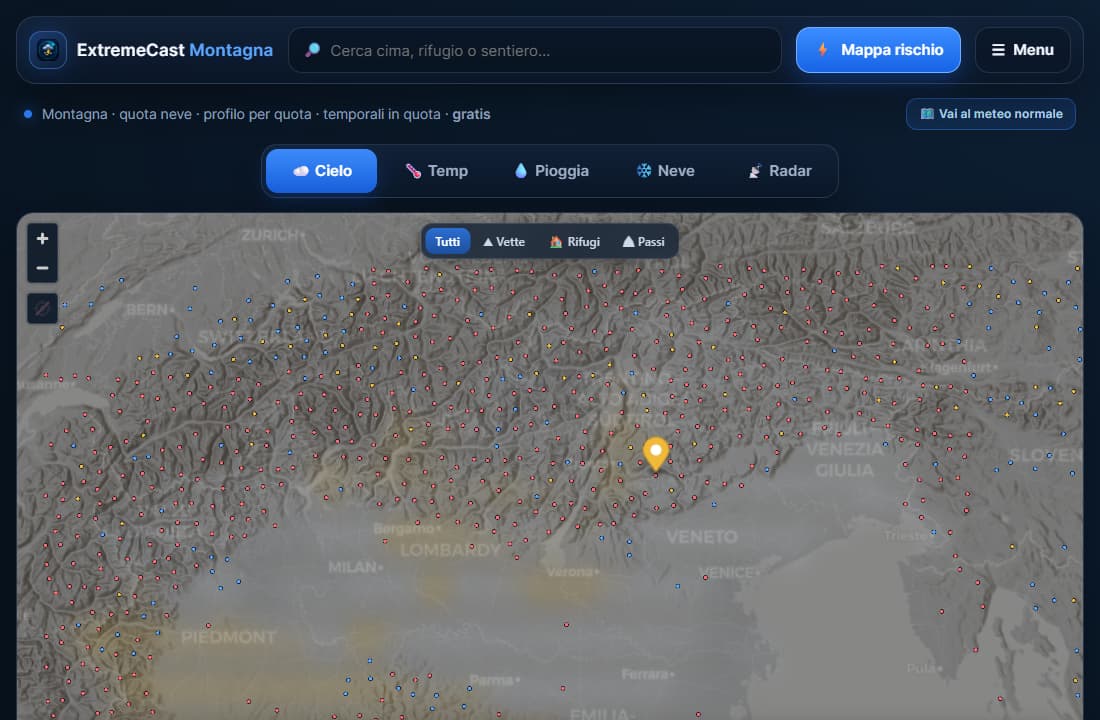1100x720 pixels.
Task: Show all points with Tutti filter
Action: coord(448,241)
